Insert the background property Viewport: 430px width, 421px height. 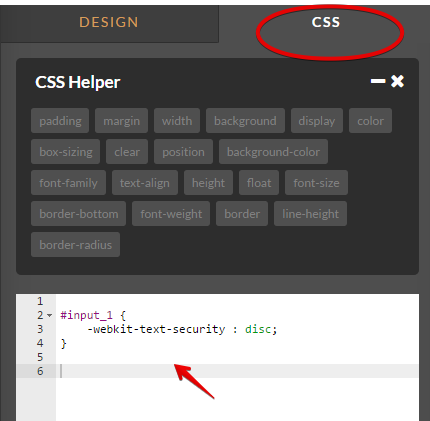click(x=245, y=121)
